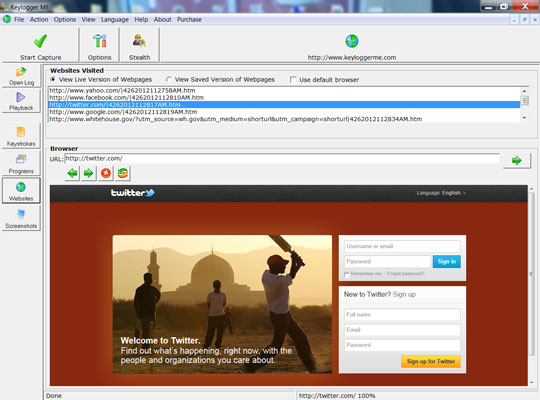The image size is (540, 400).
Task: Open Log from the sidebar
Action: point(21,76)
